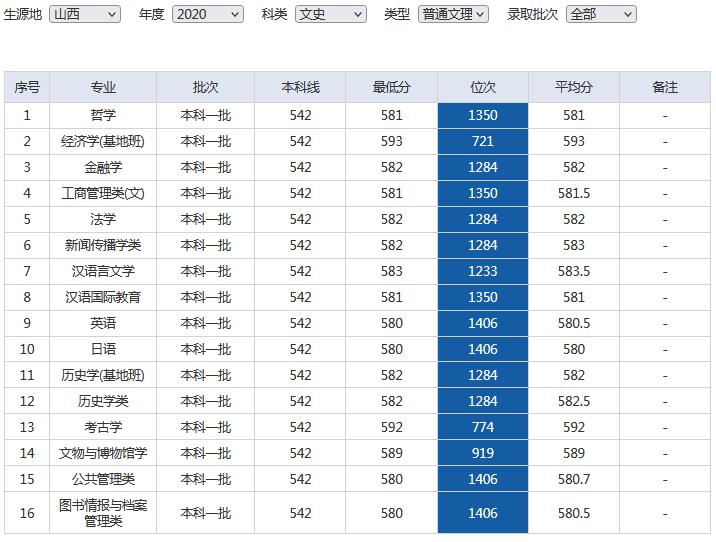Open the 年度 dropdown showing 2020

click(x=208, y=15)
